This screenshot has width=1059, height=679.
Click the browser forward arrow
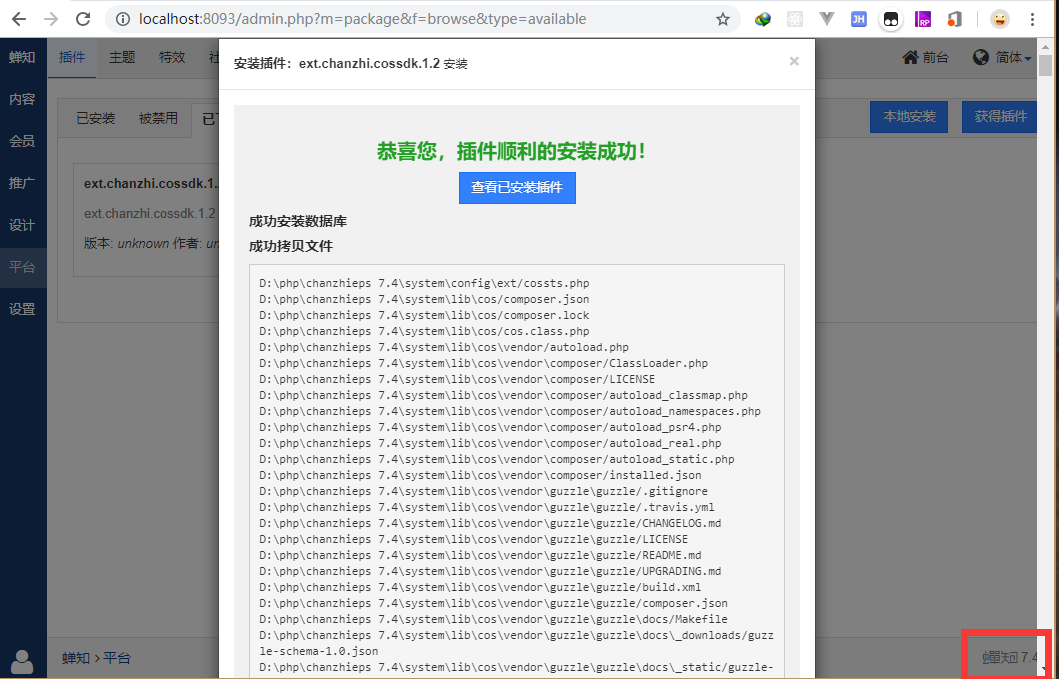coord(51,20)
